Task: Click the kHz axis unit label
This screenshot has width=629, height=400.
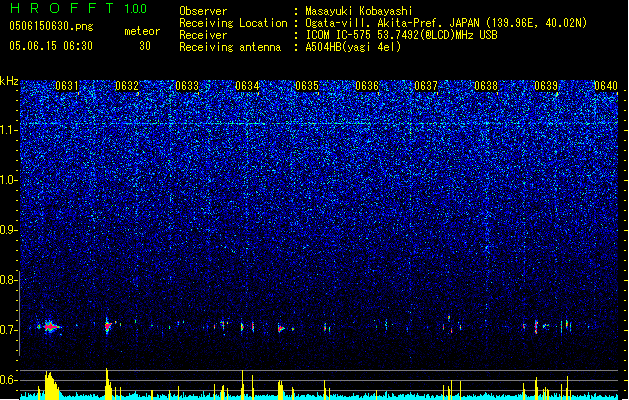Action: (x=9, y=81)
